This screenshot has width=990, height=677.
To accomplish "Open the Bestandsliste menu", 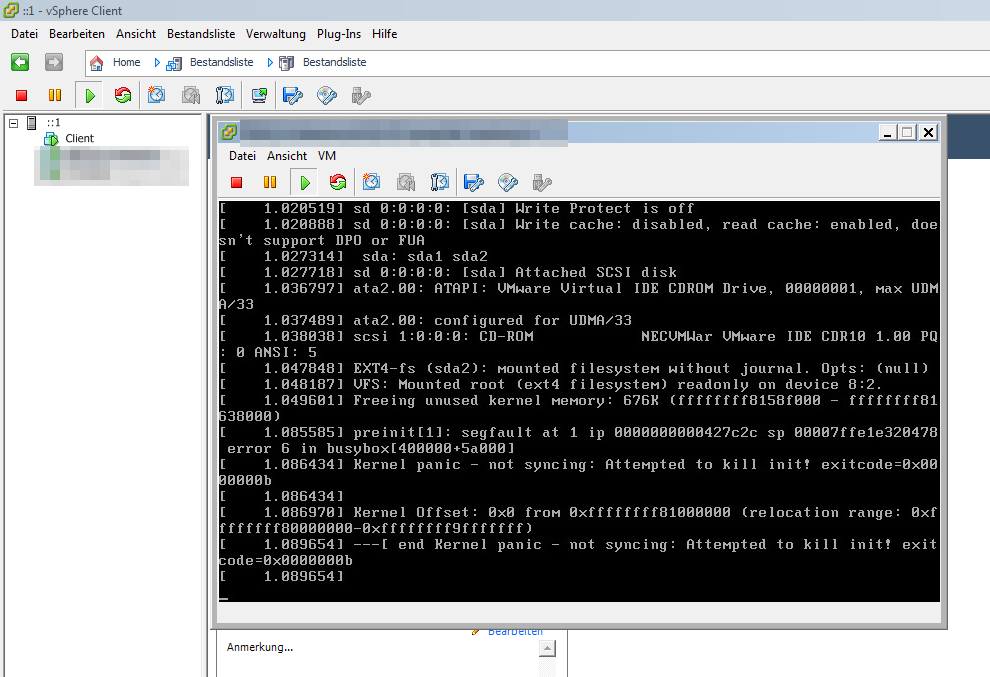I will click(x=201, y=34).
